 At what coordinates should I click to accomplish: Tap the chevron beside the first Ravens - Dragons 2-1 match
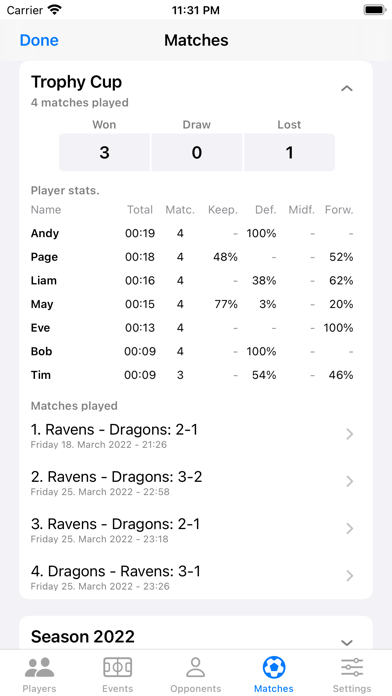(350, 434)
